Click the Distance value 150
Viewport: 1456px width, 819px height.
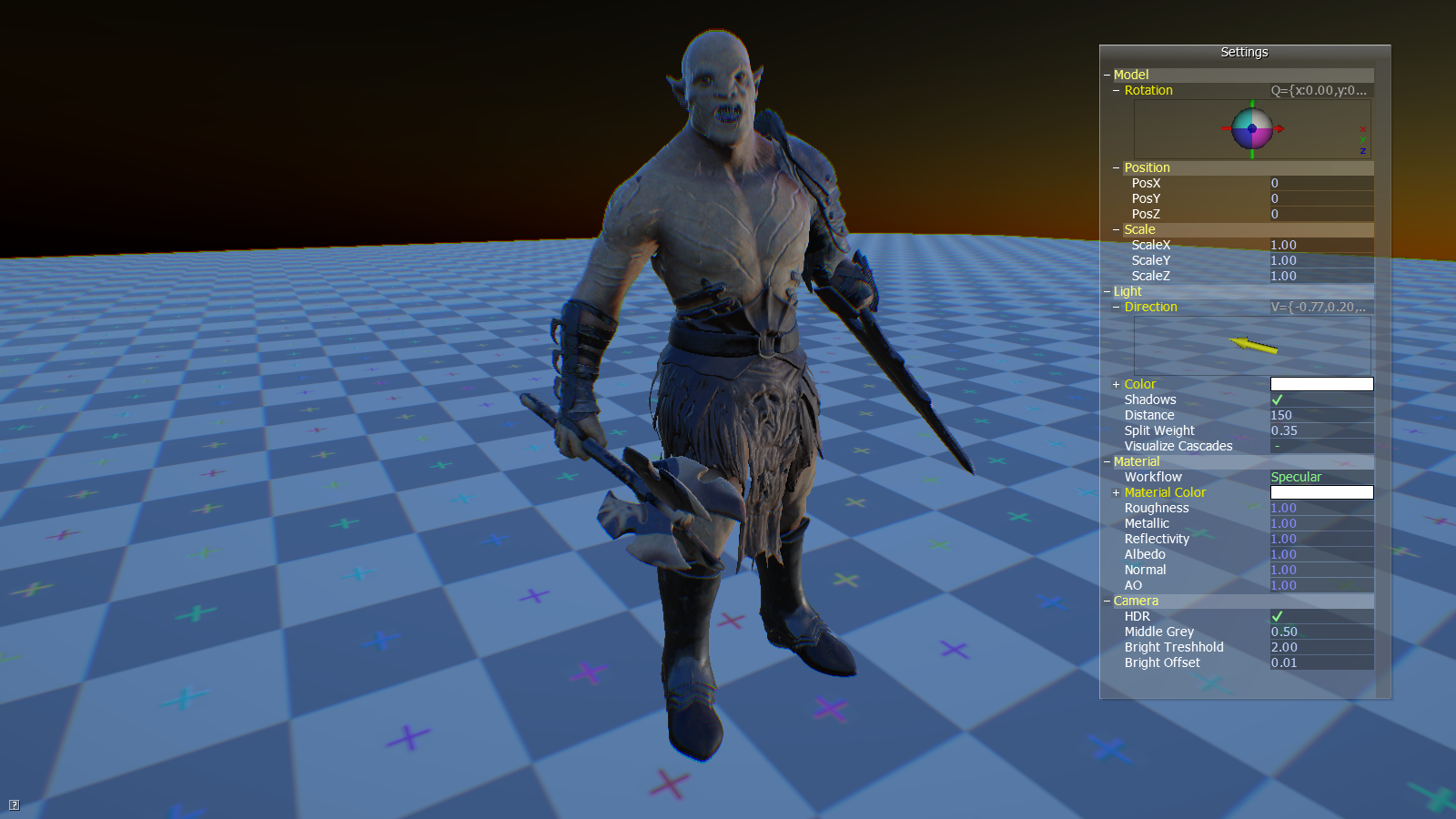point(1322,415)
